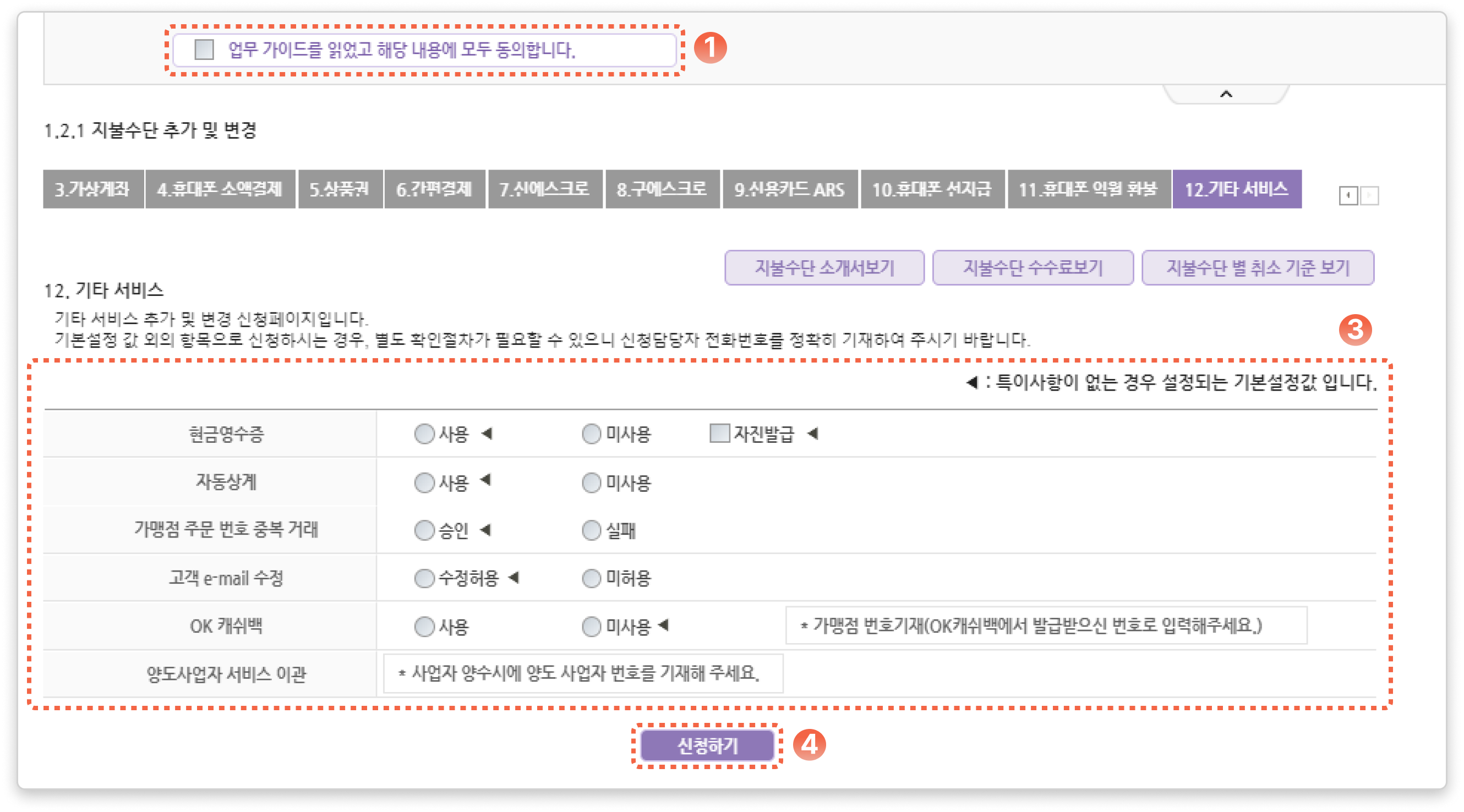The width and height of the screenshot is (1464, 812).
Task: Select the 10.휴대폰 선지급 tab
Action: click(x=932, y=189)
